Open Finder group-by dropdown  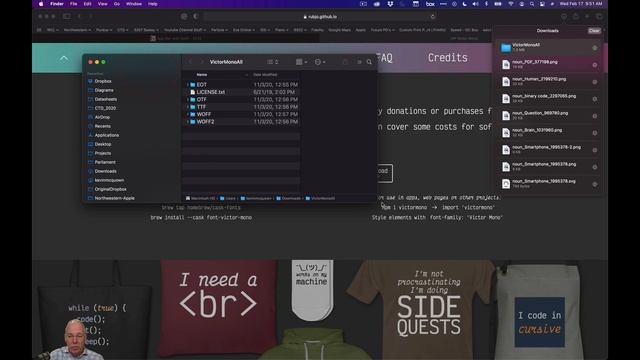(302, 62)
